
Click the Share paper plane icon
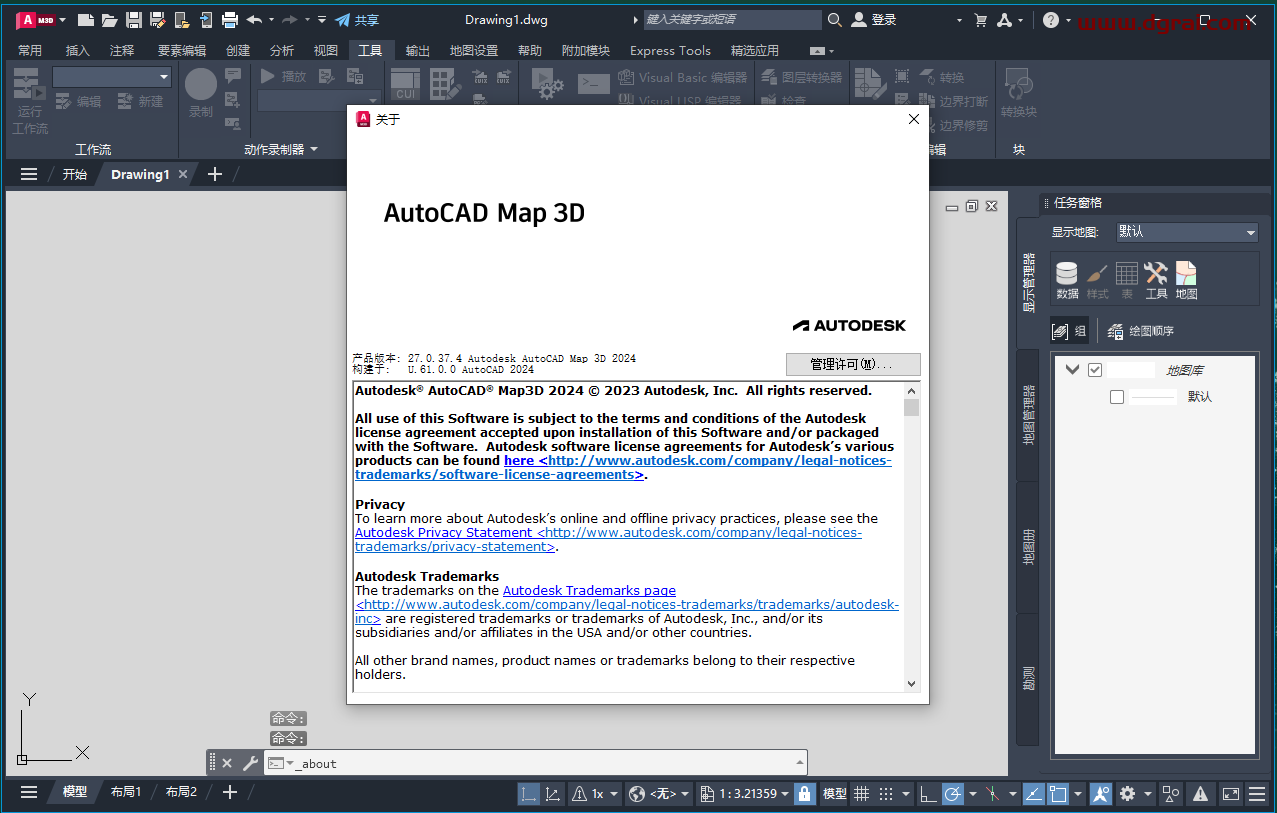pyautogui.click(x=343, y=19)
